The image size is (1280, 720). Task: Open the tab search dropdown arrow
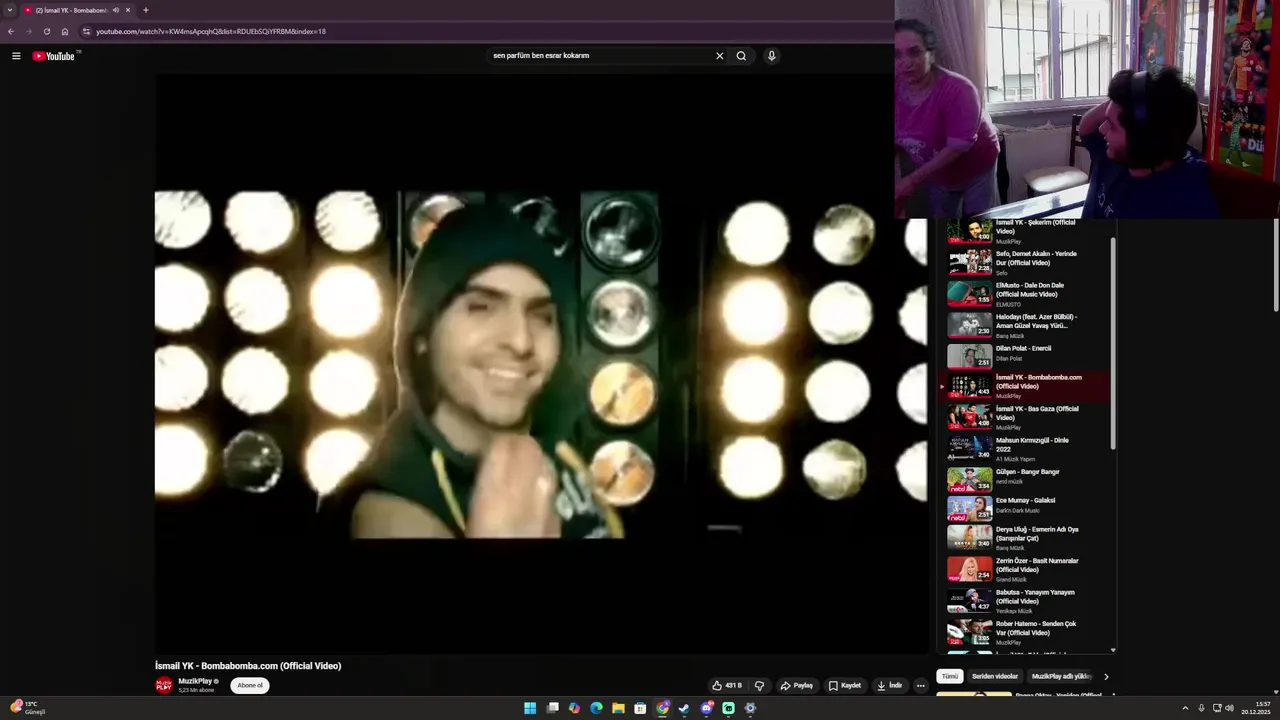click(x=10, y=10)
